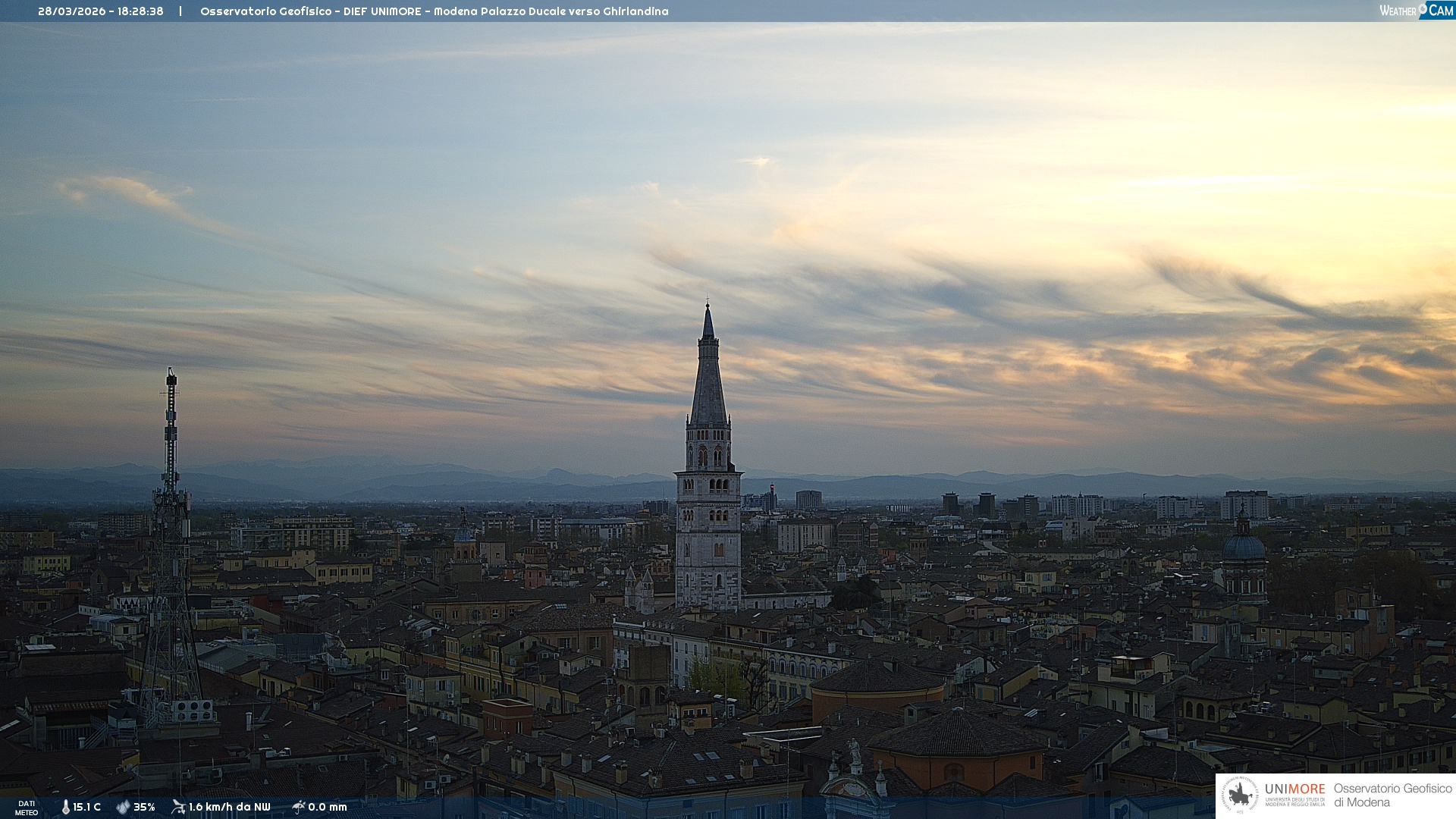The height and width of the screenshot is (819, 1456).
Task: Click the 1.6 km/h da NW reading
Action: (x=229, y=807)
